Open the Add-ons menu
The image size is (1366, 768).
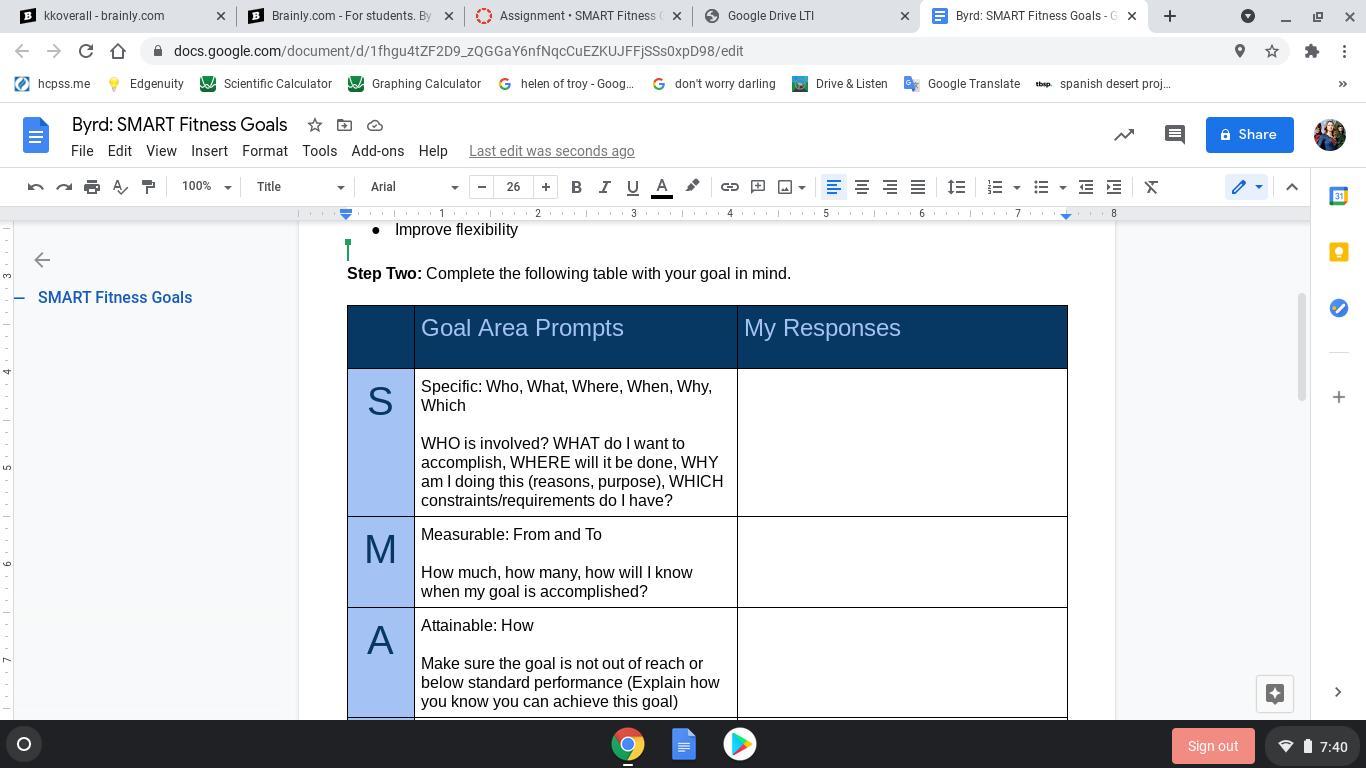pos(378,151)
